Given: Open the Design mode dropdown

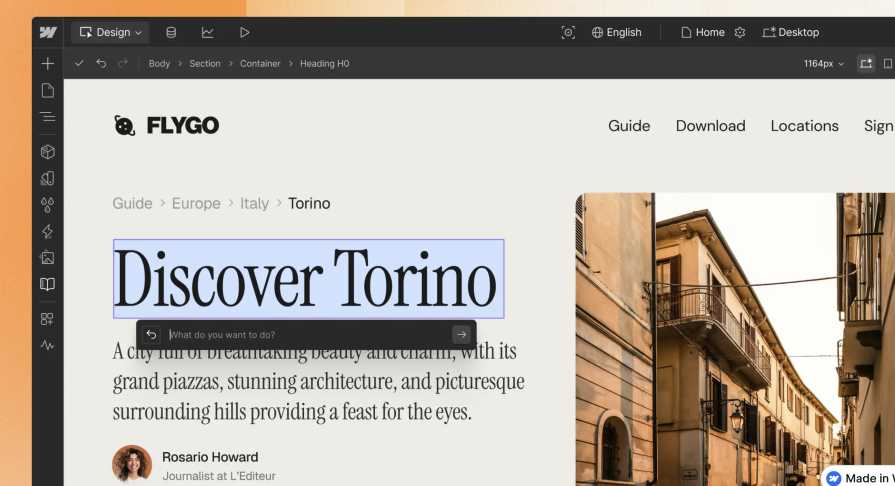Looking at the screenshot, I should click(110, 33).
